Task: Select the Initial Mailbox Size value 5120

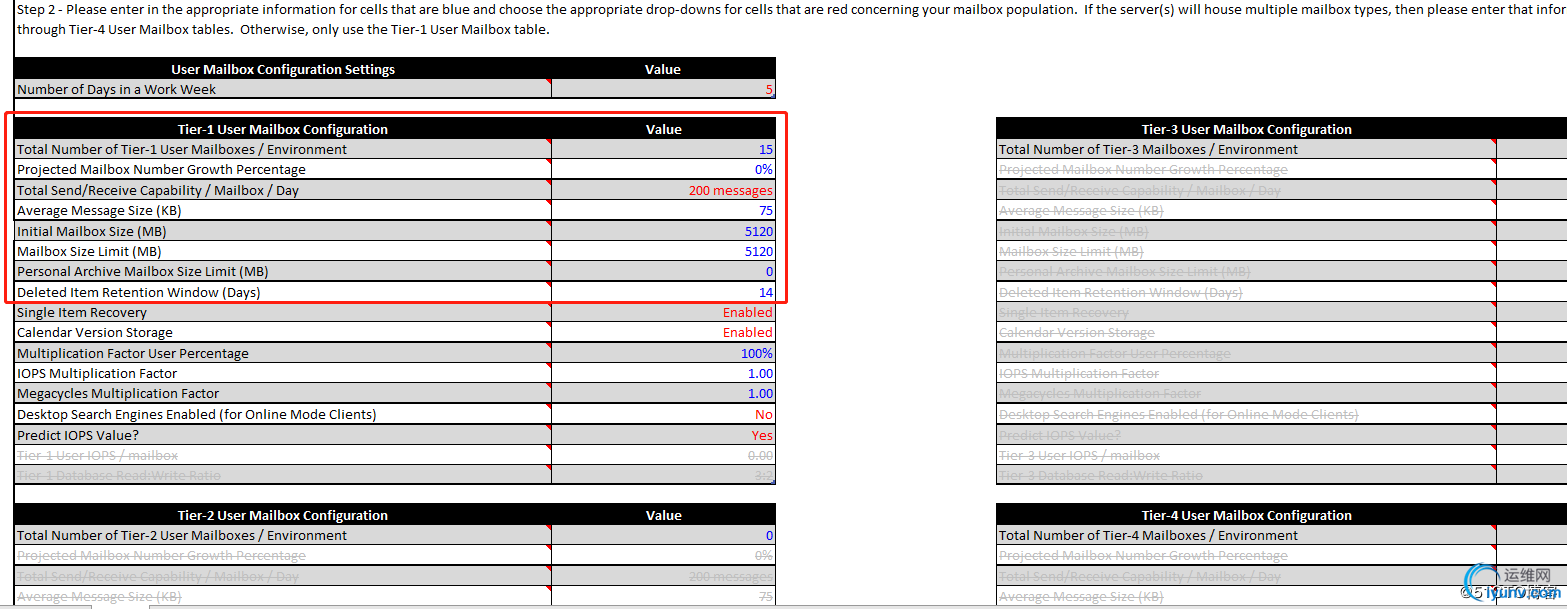Action: tap(663, 231)
